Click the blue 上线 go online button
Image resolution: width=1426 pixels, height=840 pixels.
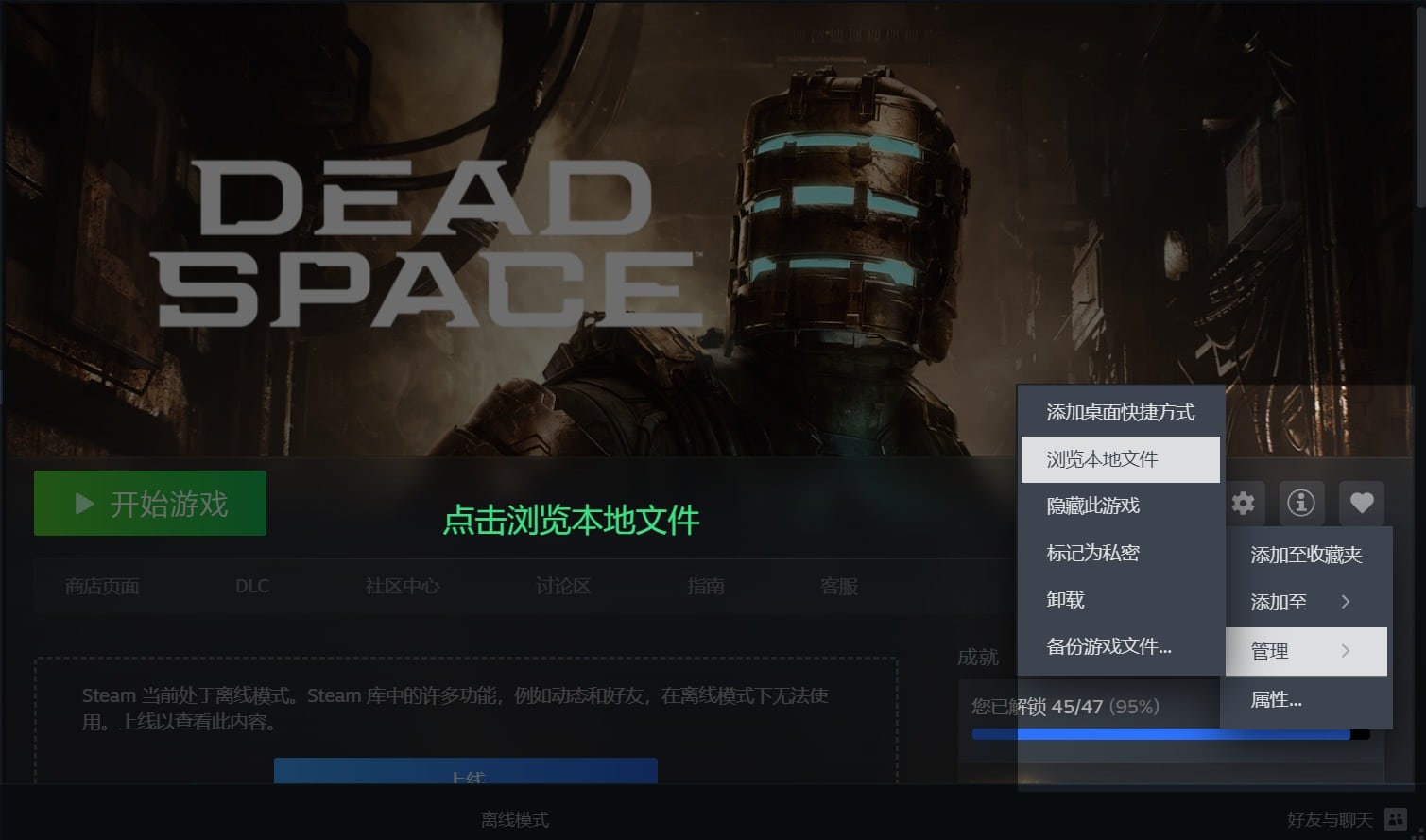tap(466, 772)
